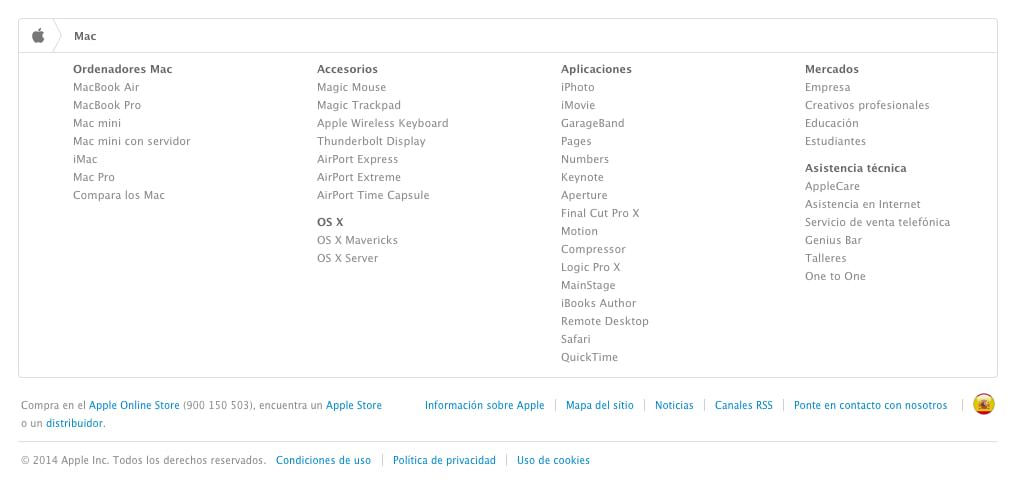
Task: Click Ponte en contacto con nosotros
Action: (870, 405)
